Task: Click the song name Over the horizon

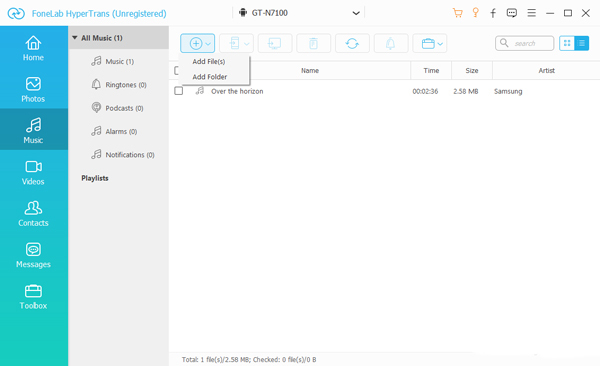Action: (237, 91)
